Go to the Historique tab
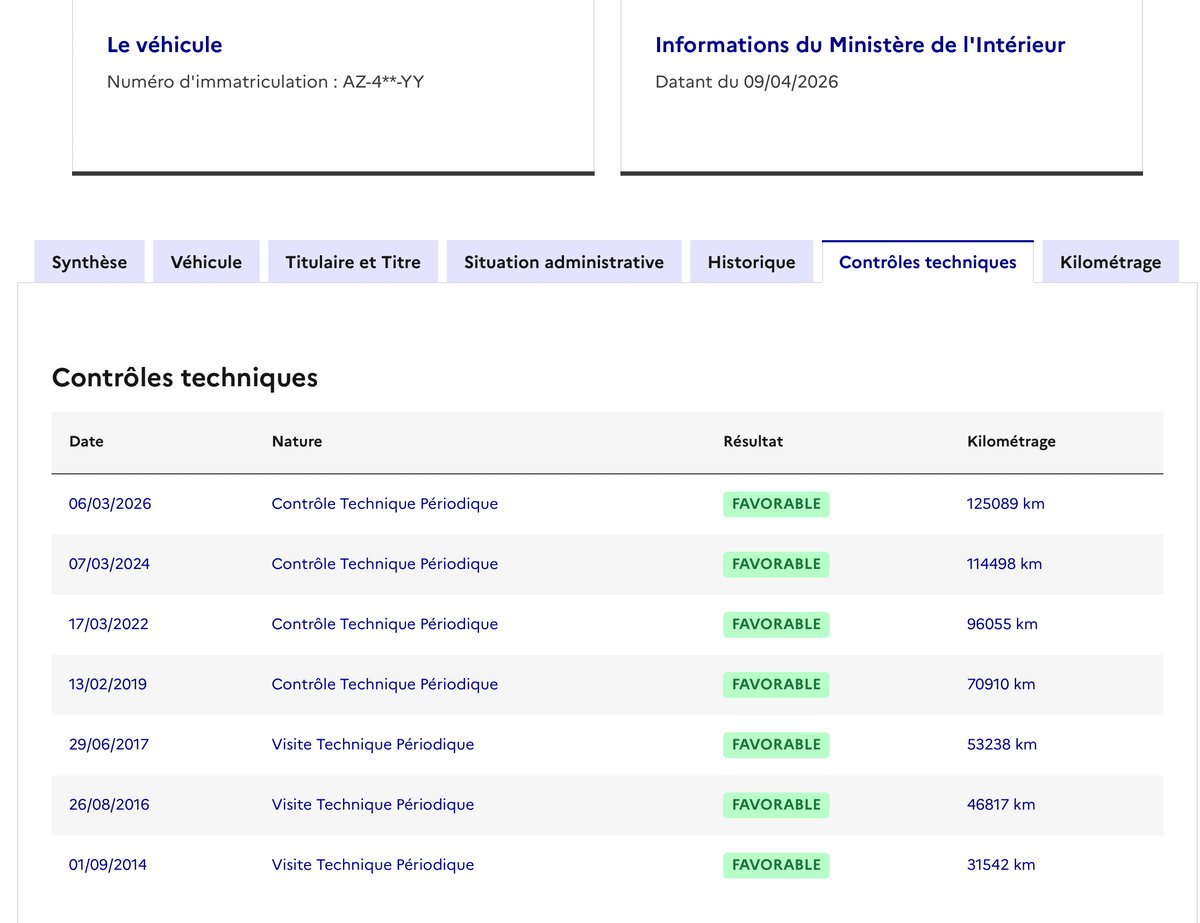Screen dimensions: 1200x923 (751, 262)
